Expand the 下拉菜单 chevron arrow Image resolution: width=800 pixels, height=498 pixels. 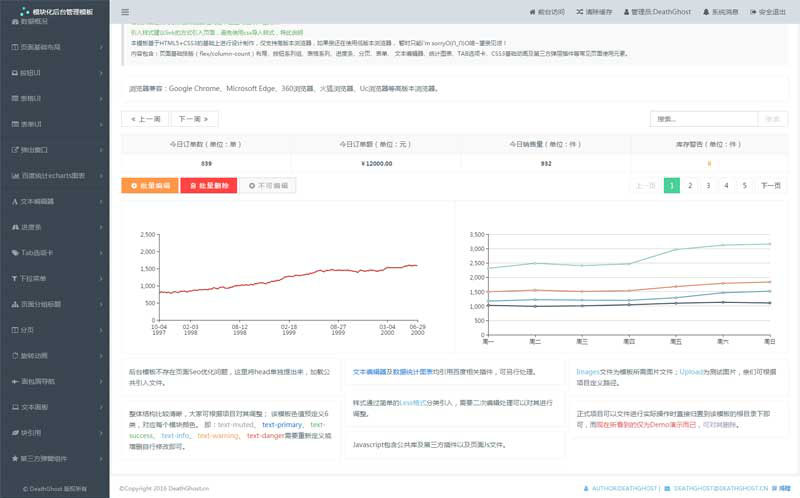click(101, 279)
